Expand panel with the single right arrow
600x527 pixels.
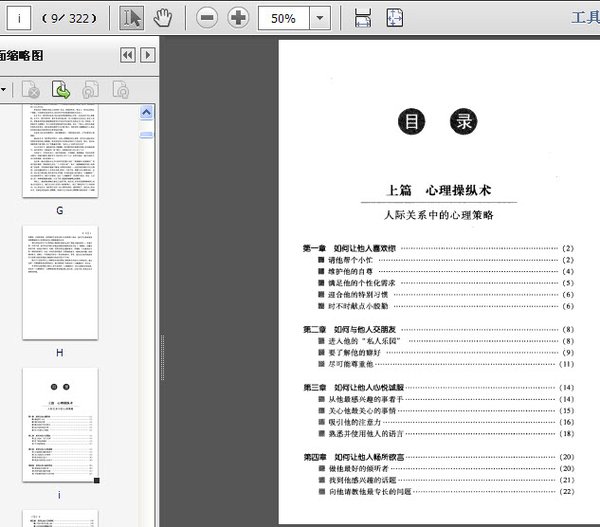pos(148,56)
